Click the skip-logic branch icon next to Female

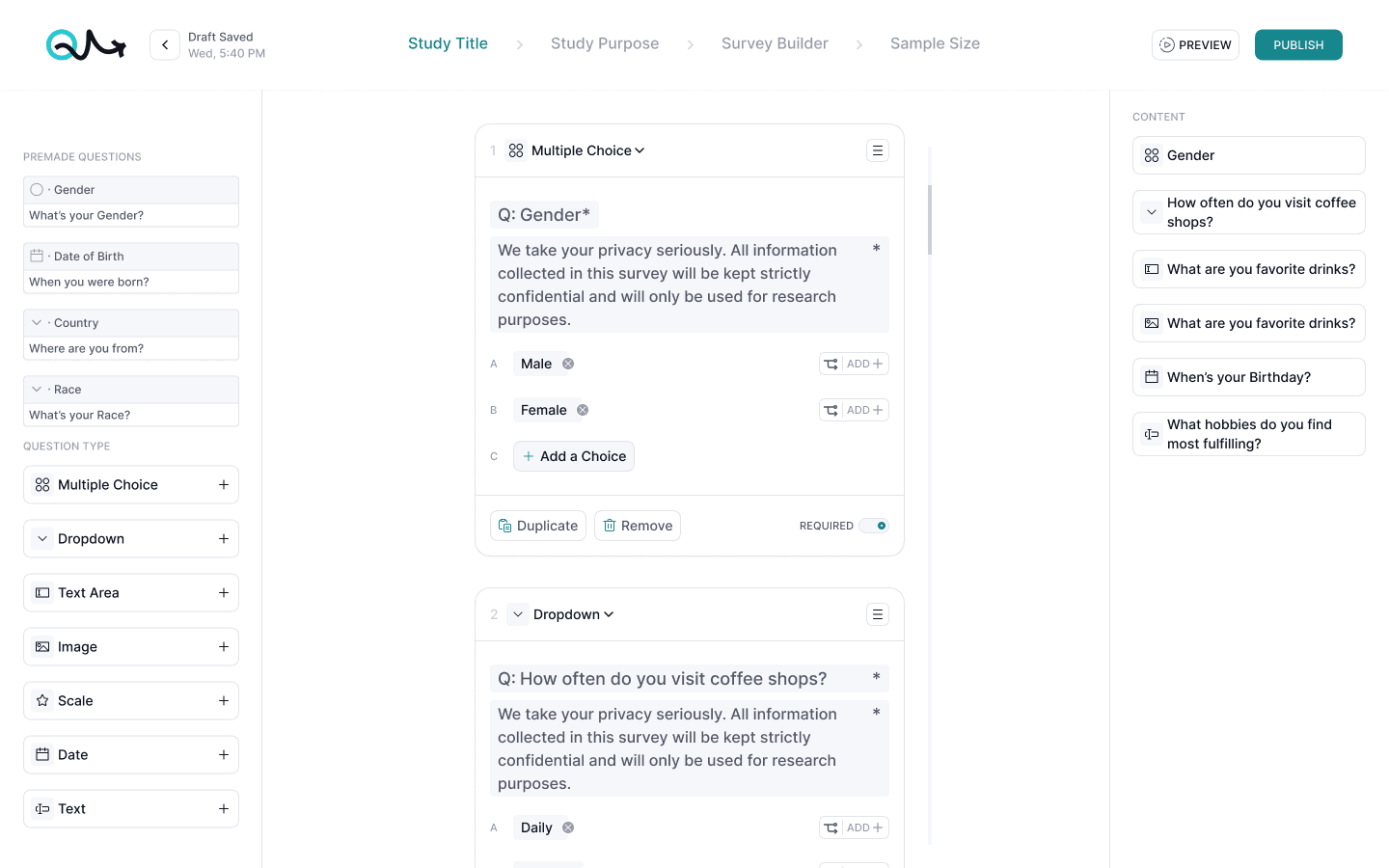831,409
